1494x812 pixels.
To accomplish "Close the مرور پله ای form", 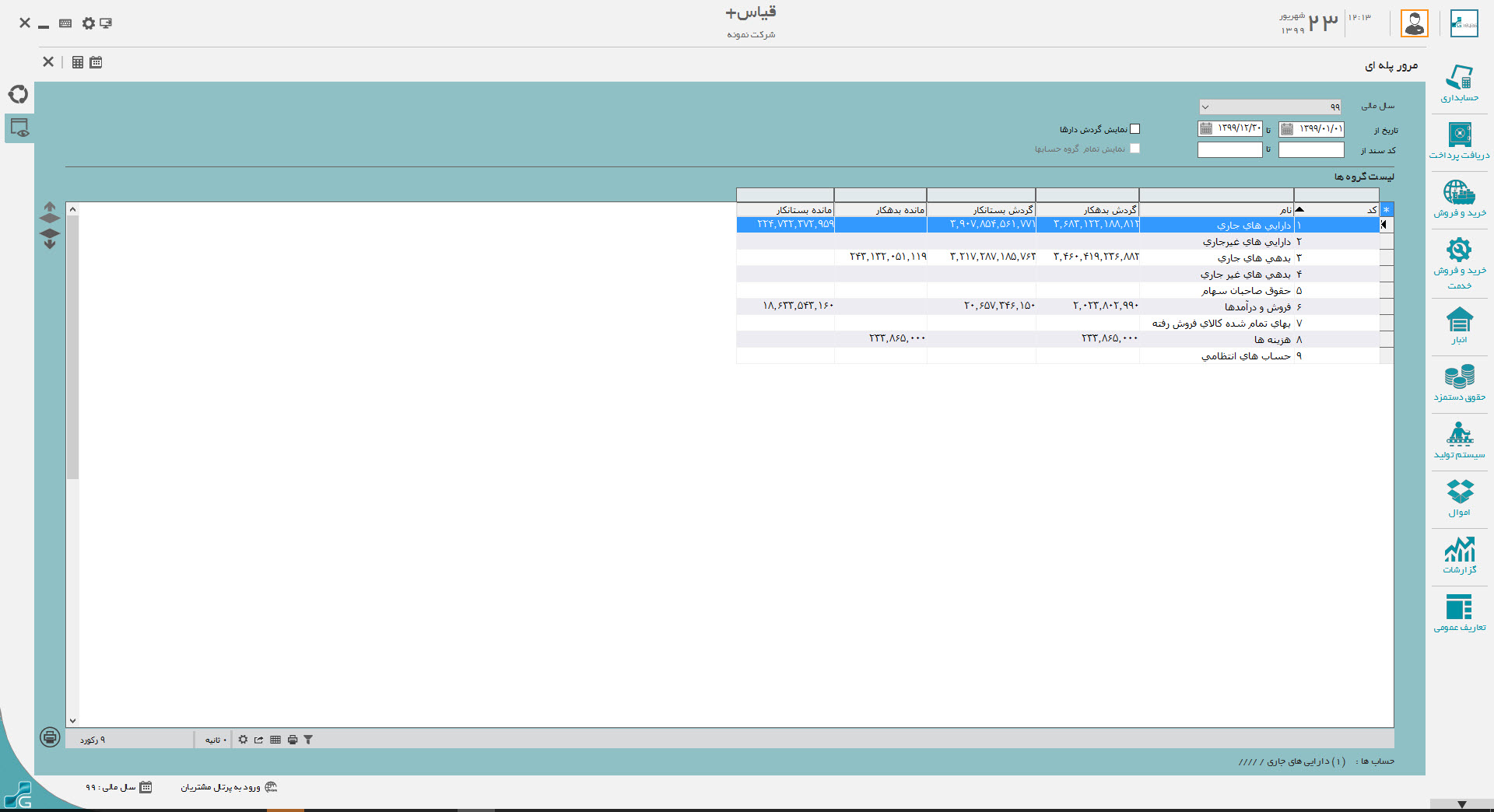I will point(48,61).
